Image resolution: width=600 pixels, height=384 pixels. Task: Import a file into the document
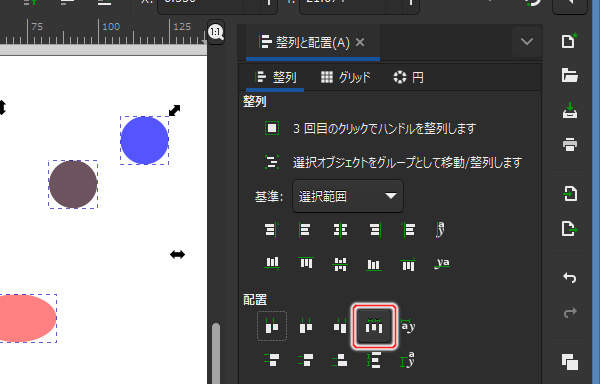(x=569, y=194)
